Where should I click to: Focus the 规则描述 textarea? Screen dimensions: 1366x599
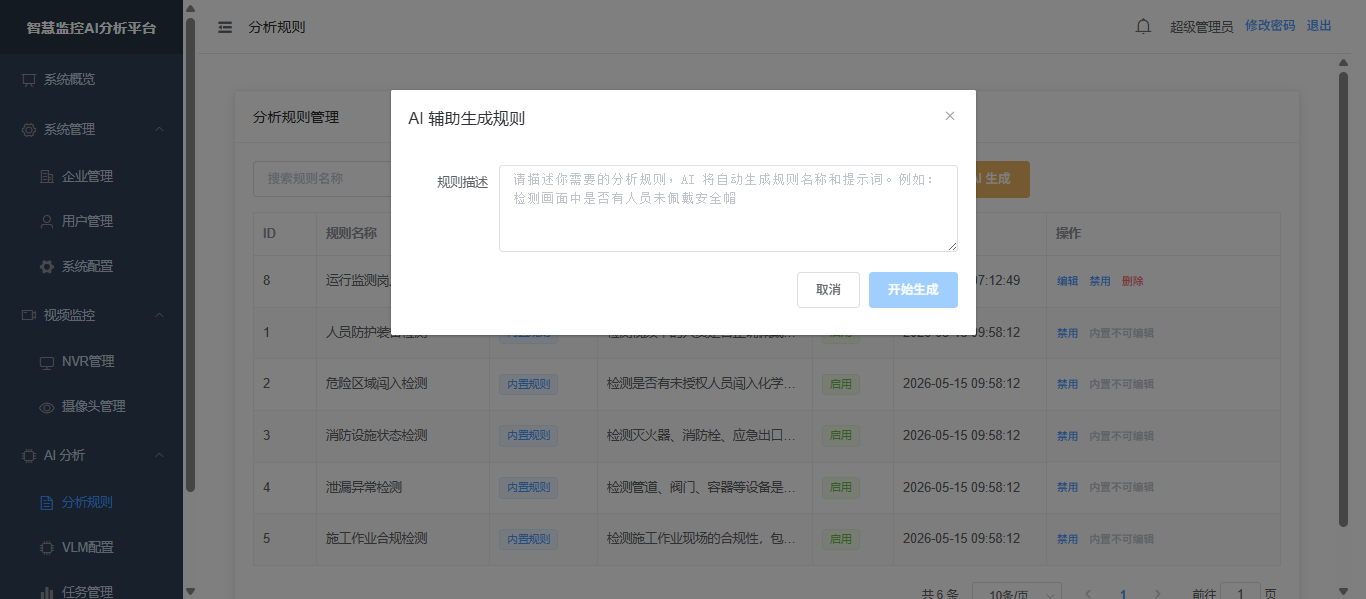728,208
